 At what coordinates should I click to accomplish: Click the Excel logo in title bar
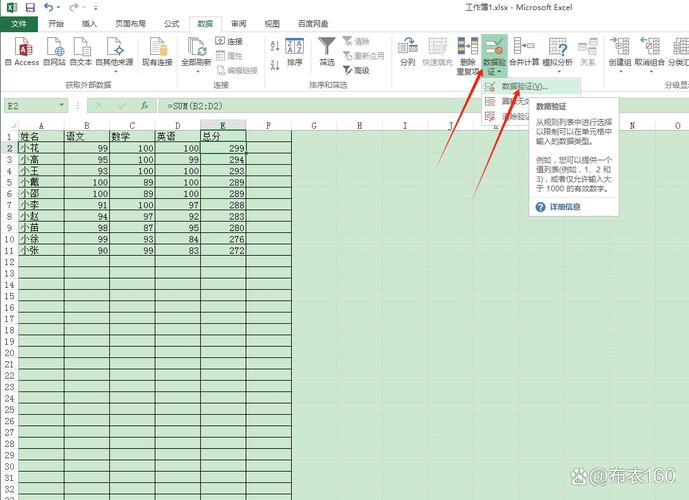pyautogui.click(x=12, y=7)
